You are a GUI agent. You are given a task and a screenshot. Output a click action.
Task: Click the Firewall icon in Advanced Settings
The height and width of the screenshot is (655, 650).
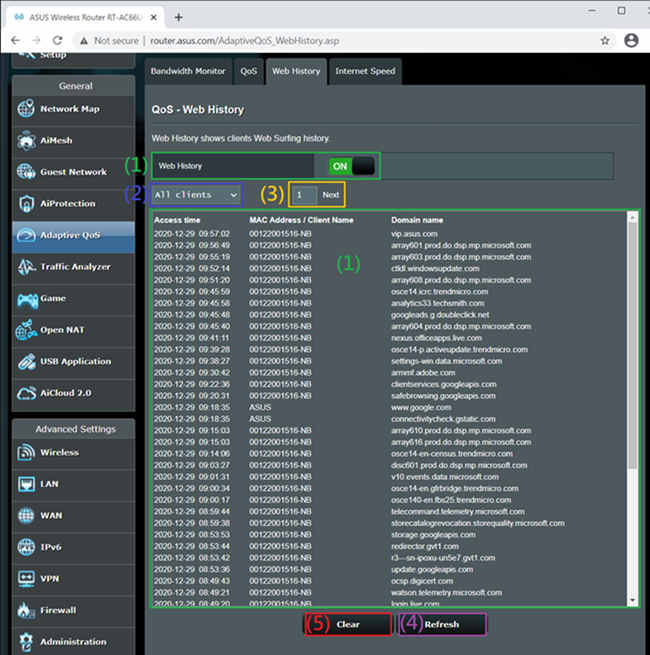pos(26,610)
